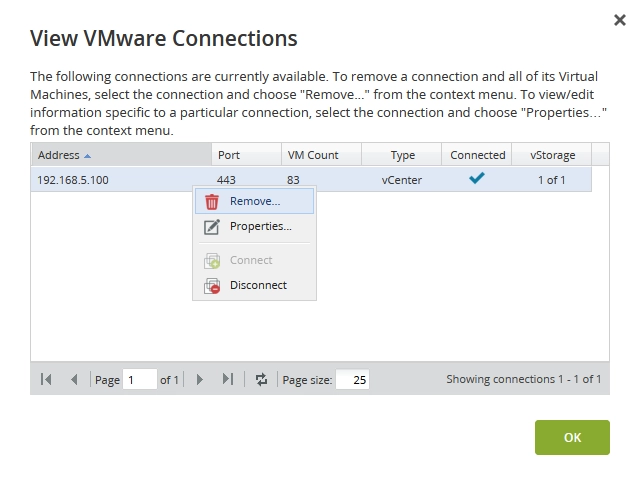Sort by the Address column header

tap(121, 155)
